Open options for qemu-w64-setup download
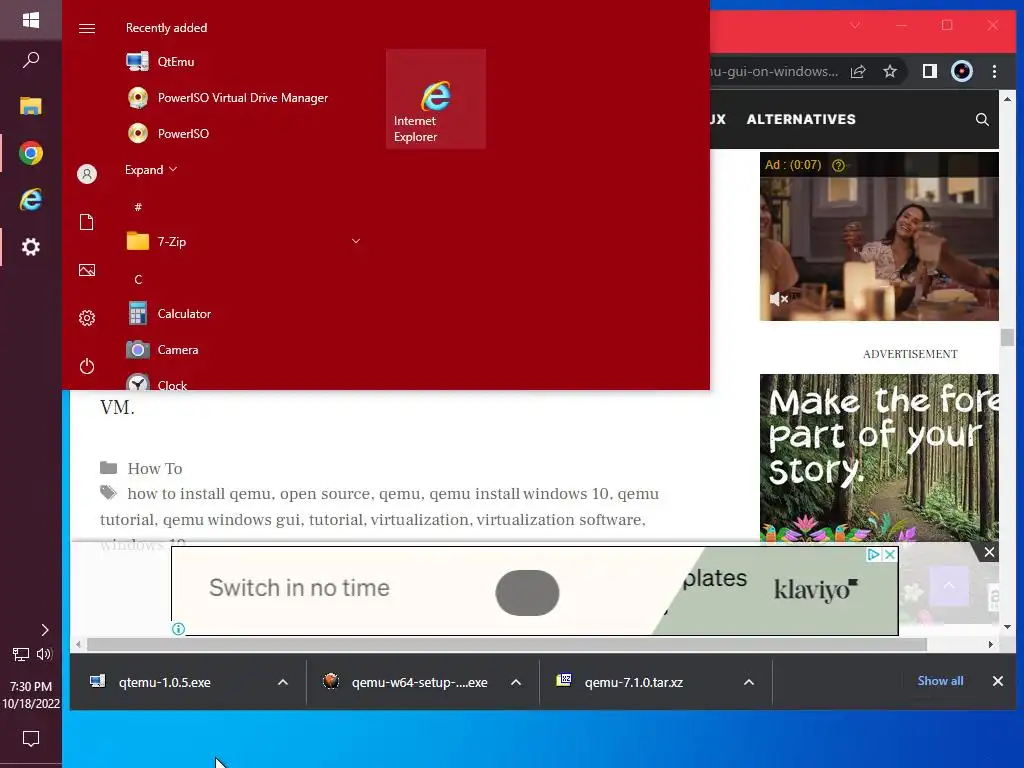 coord(516,682)
